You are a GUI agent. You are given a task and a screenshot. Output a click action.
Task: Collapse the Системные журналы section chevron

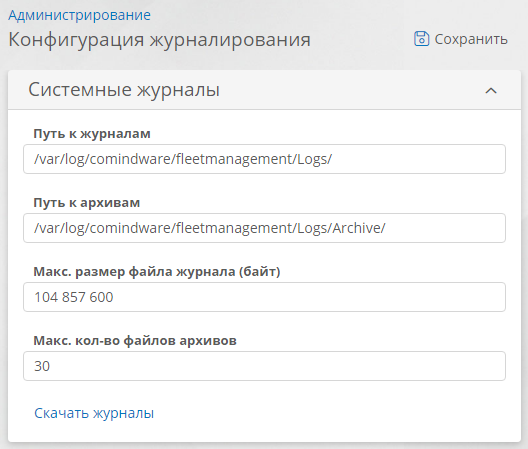pyautogui.click(x=491, y=90)
